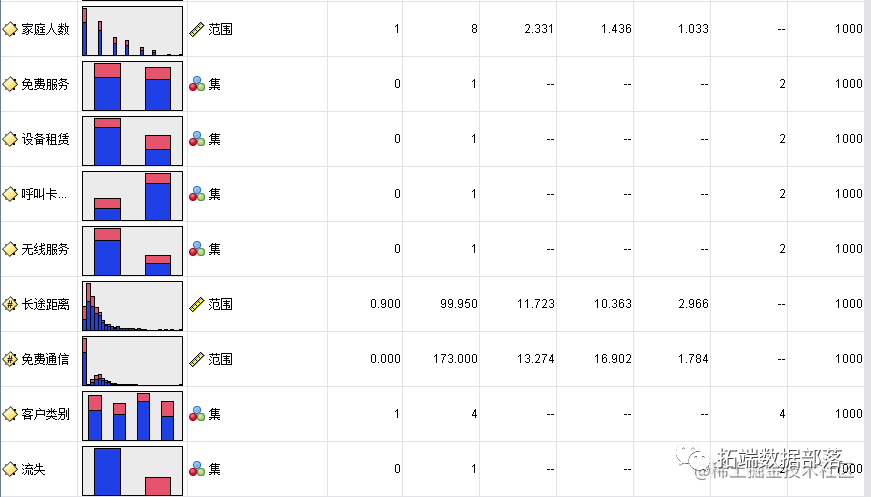Image resolution: width=871 pixels, height=497 pixels.
Task: Open the 流失 bar chart thumbnail
Action: coord(132,471)
